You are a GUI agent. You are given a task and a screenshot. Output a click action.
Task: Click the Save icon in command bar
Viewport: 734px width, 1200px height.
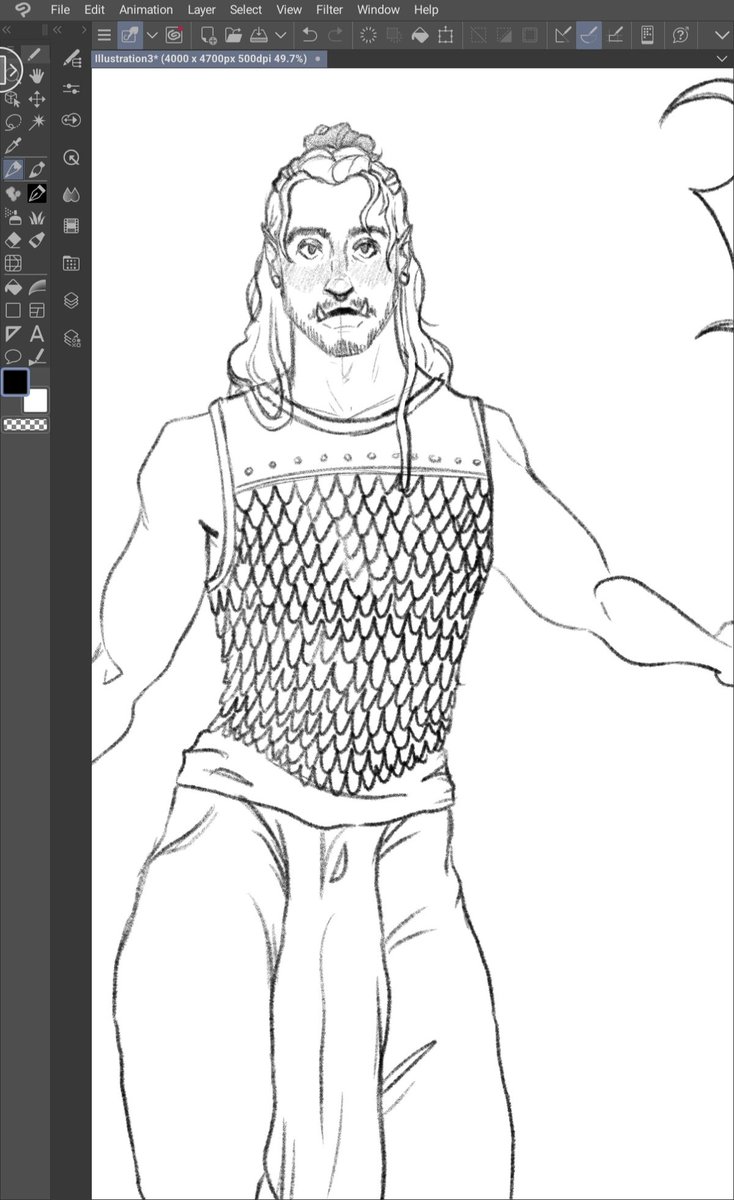pyautogui.click(x=258, y=35)
